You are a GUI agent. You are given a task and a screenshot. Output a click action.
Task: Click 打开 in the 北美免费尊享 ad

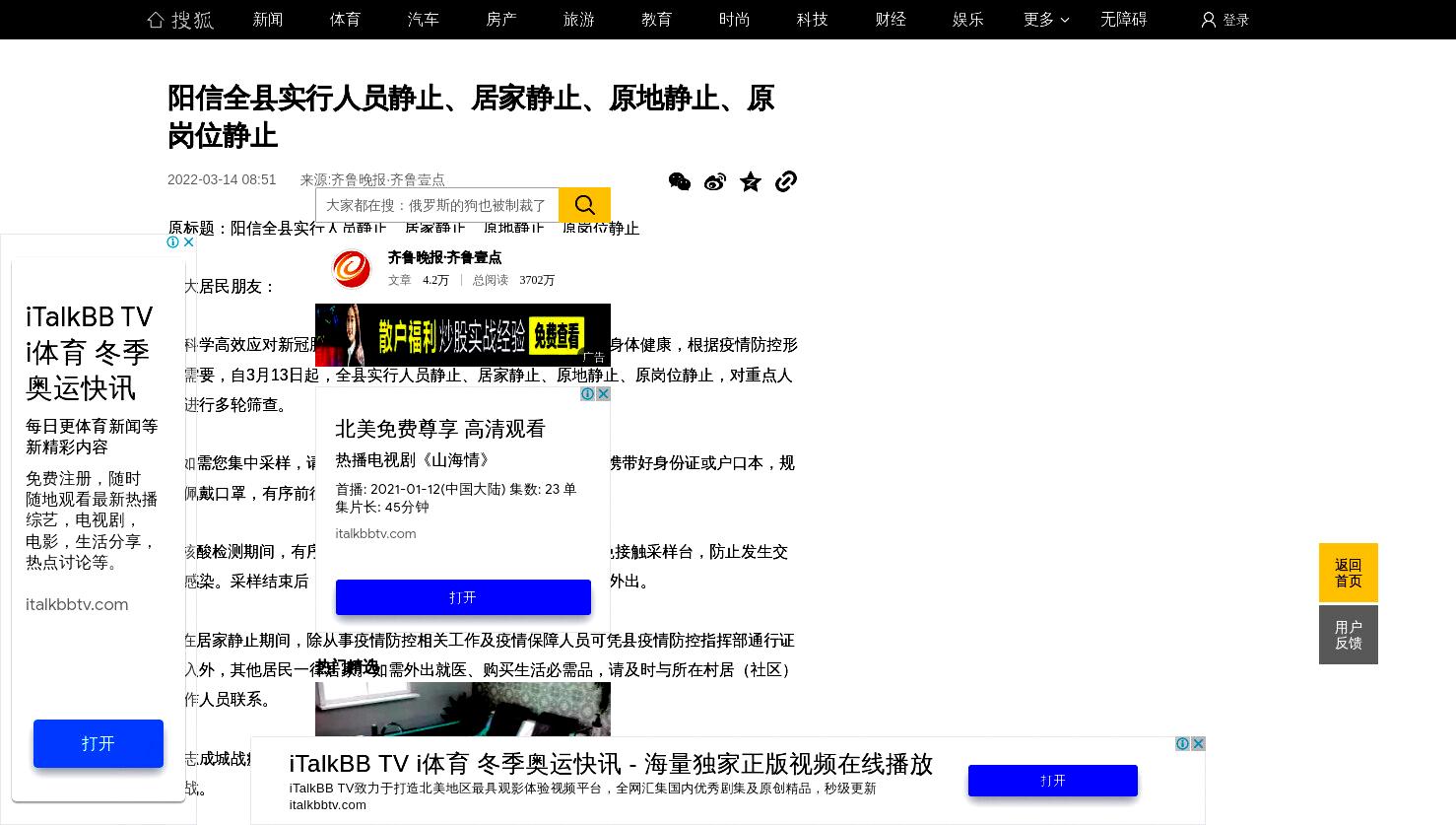(x=463, y=597)
